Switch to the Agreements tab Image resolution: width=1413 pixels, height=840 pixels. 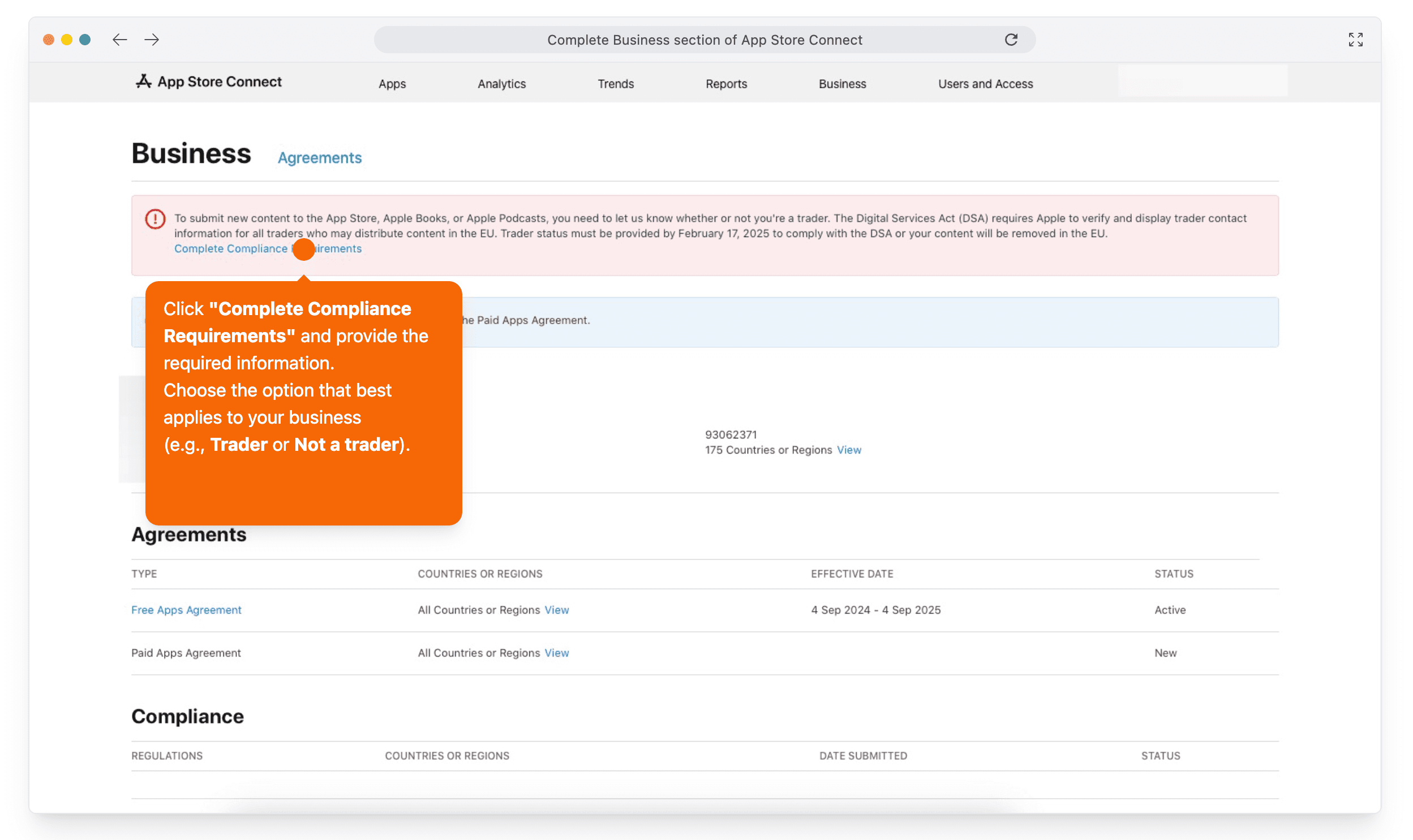319,158
